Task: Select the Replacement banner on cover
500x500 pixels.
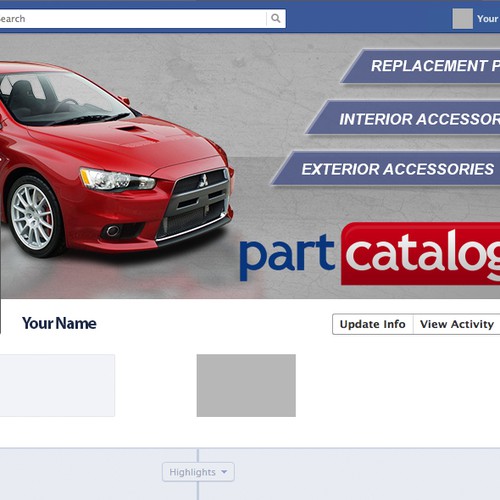Action: coord(421,66)
